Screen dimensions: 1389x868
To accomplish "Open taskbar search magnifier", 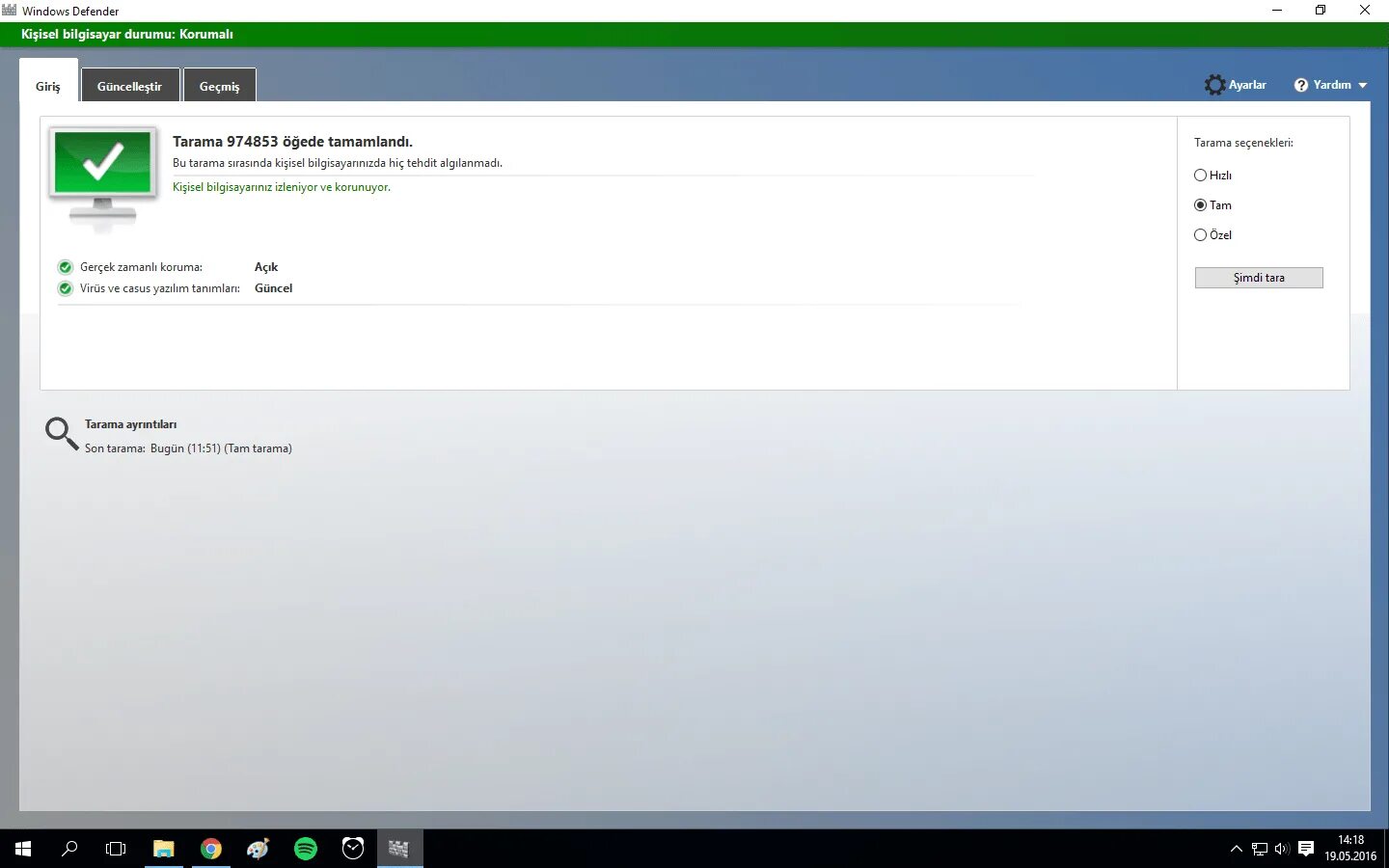I will [x=69, y=849].
